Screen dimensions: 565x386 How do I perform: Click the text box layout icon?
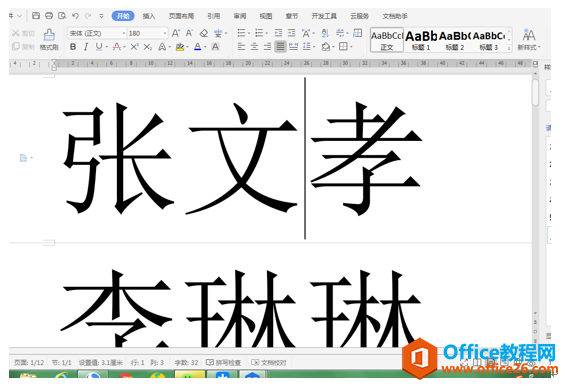pyautogui.click(x=357, y=34)
